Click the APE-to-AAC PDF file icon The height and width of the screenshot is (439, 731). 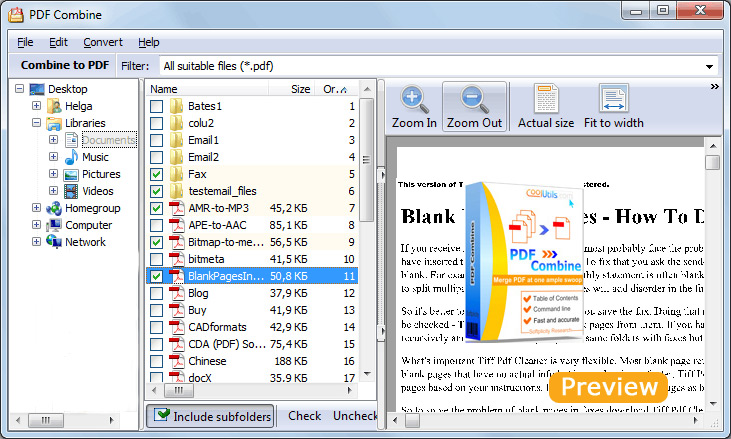click(x=177, y=225)
